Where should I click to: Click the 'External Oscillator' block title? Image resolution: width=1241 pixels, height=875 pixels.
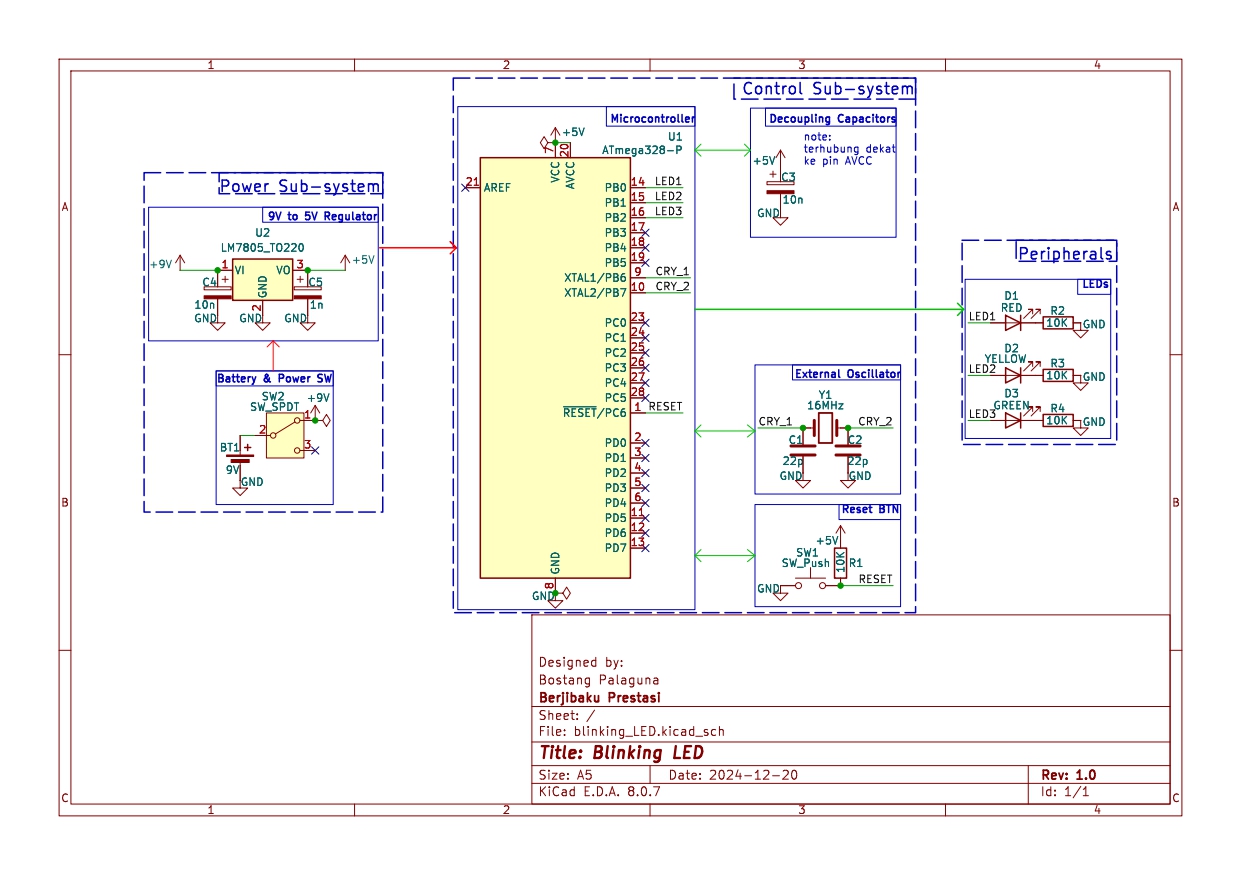pyautogui.click(x=847, y=373)
